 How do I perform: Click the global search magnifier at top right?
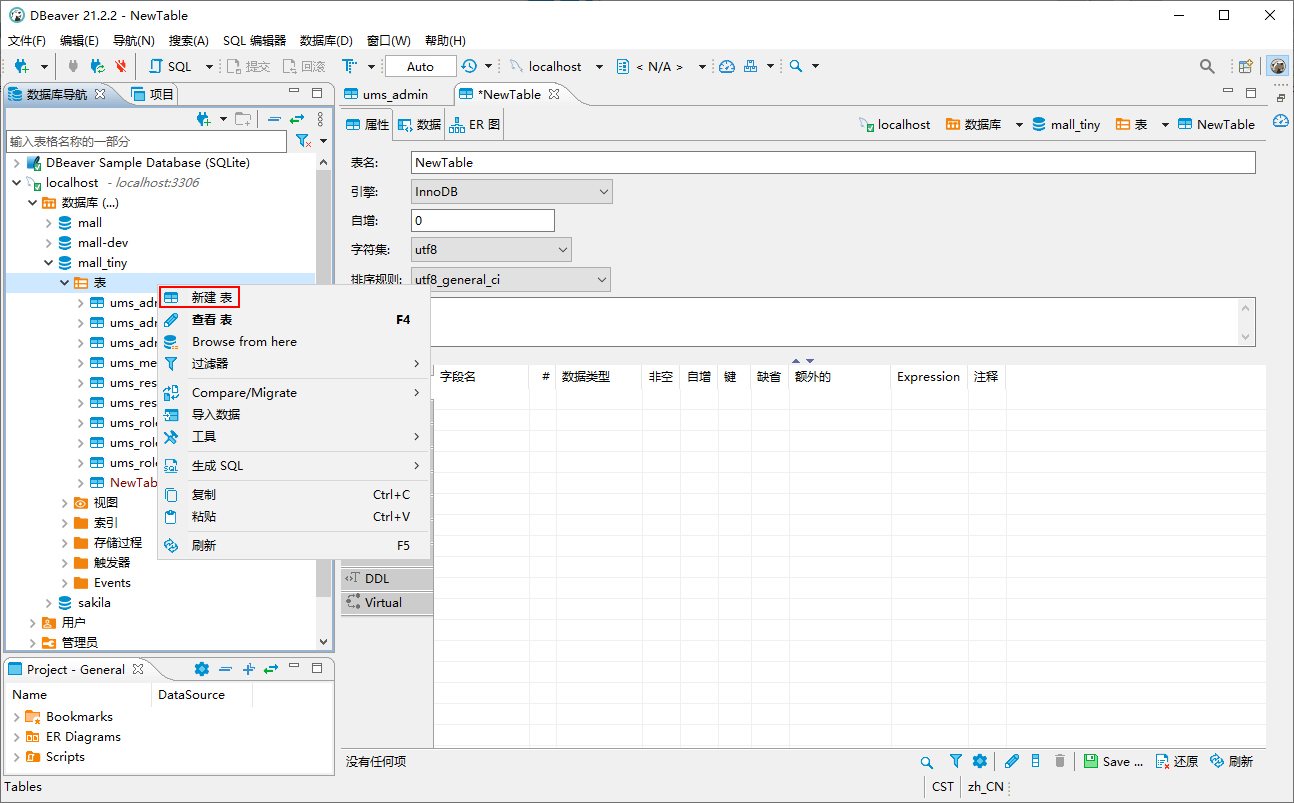pos(1208,66)
